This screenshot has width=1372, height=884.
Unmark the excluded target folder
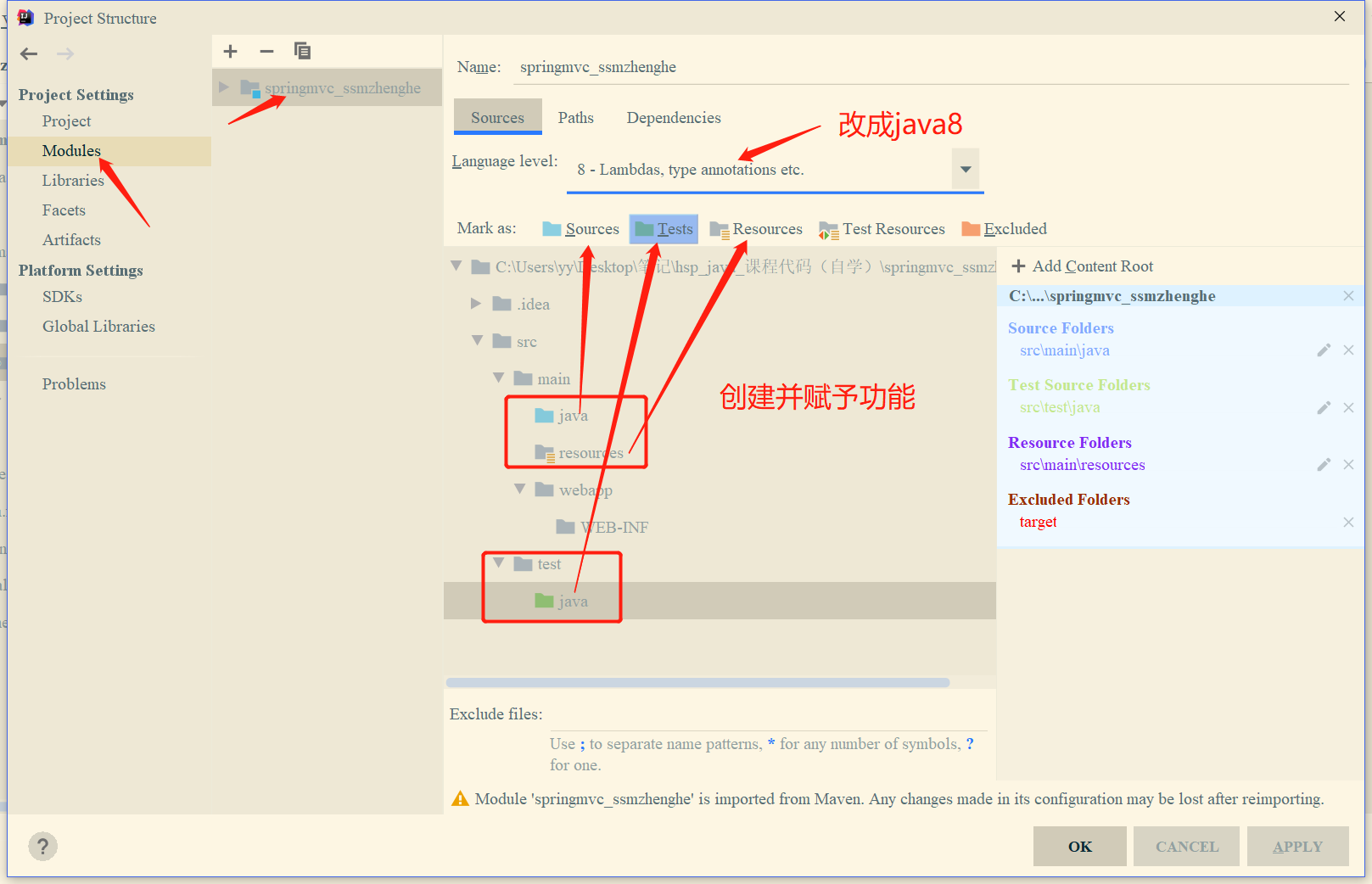point(1348,523)
